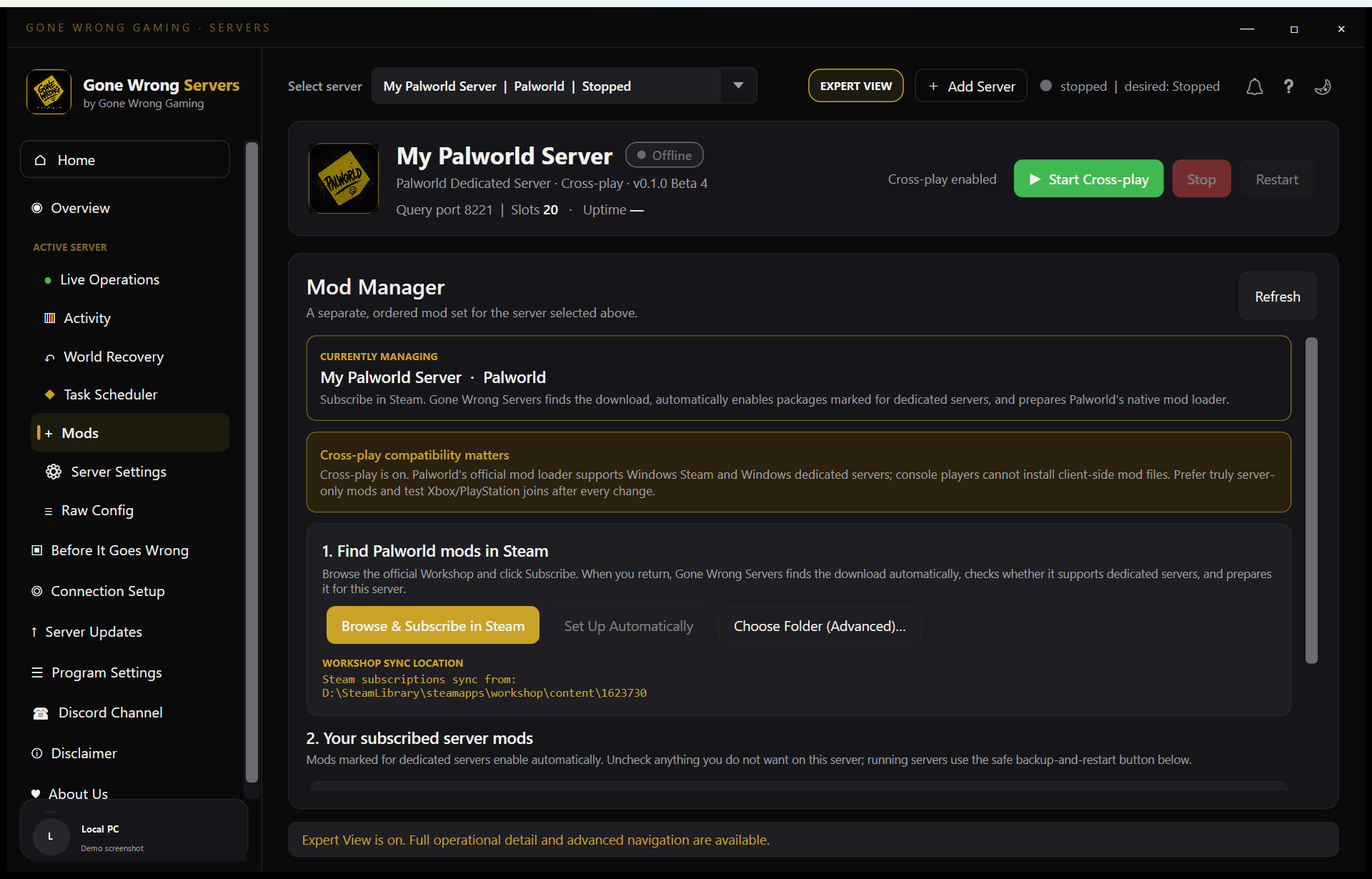Click the Mod Manager panel scrollbar
1372x879 pixels.
[1311, 500]
